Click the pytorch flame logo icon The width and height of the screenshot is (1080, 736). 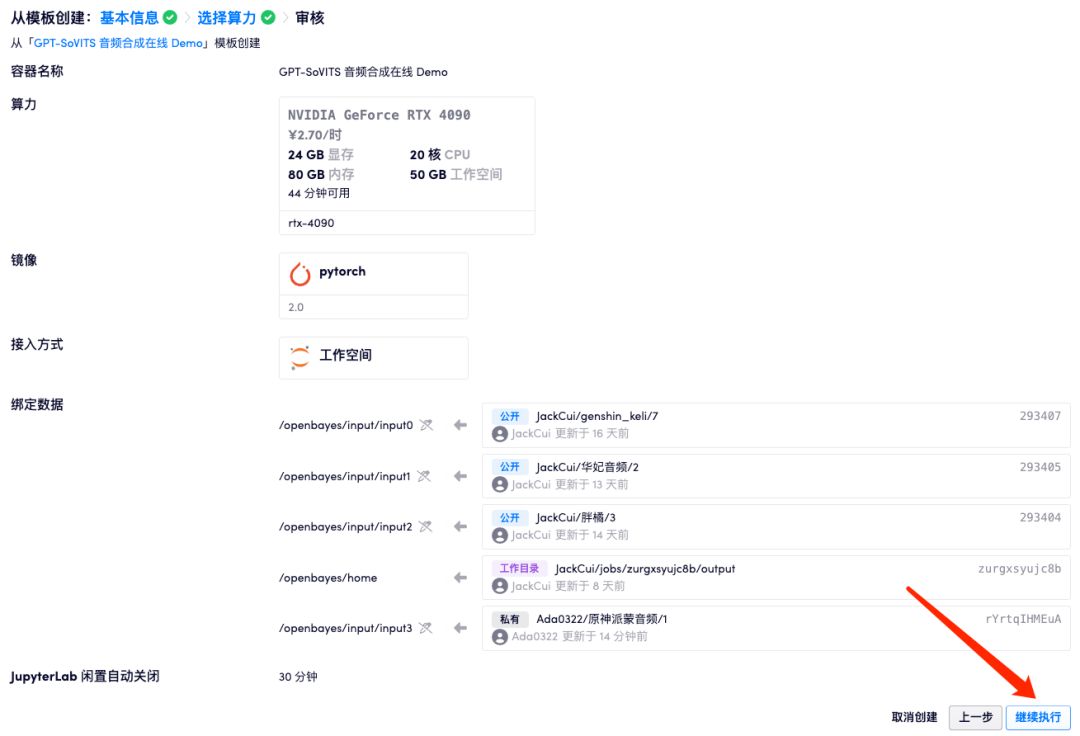(x=300, y=273)
